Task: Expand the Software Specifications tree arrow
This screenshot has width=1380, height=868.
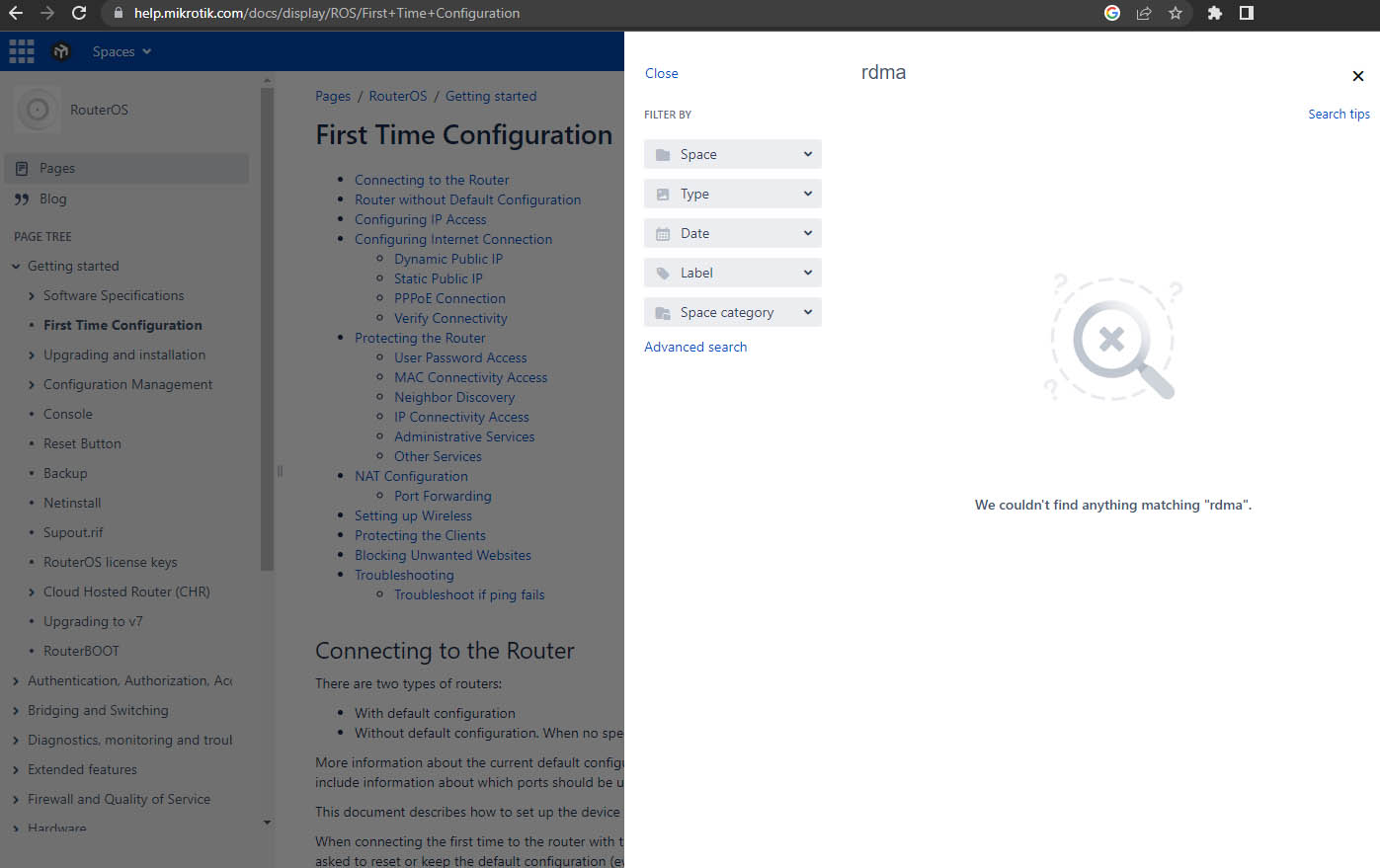Action: 32,295
